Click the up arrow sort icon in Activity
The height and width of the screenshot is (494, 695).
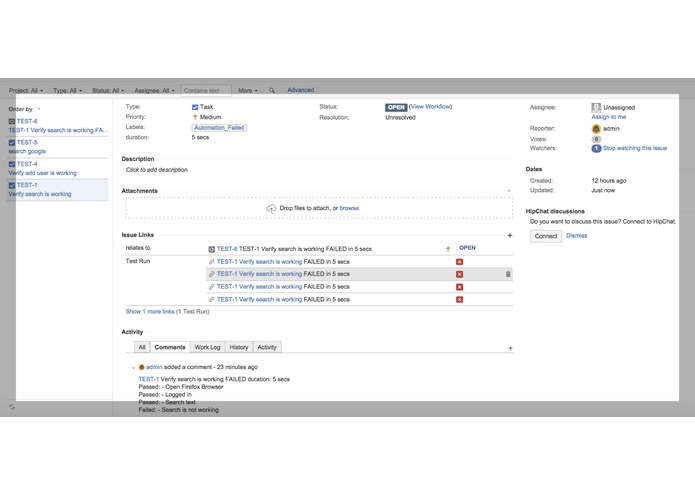[510, 349]
